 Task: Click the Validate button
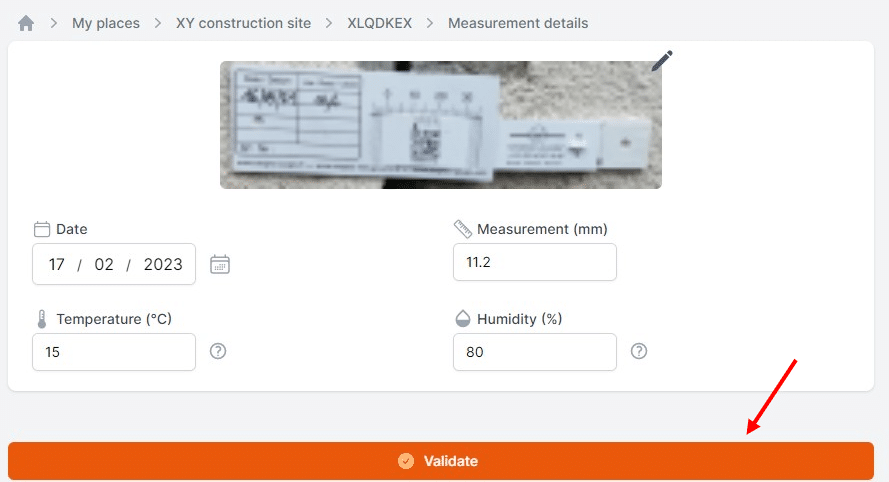click(441, 461)
